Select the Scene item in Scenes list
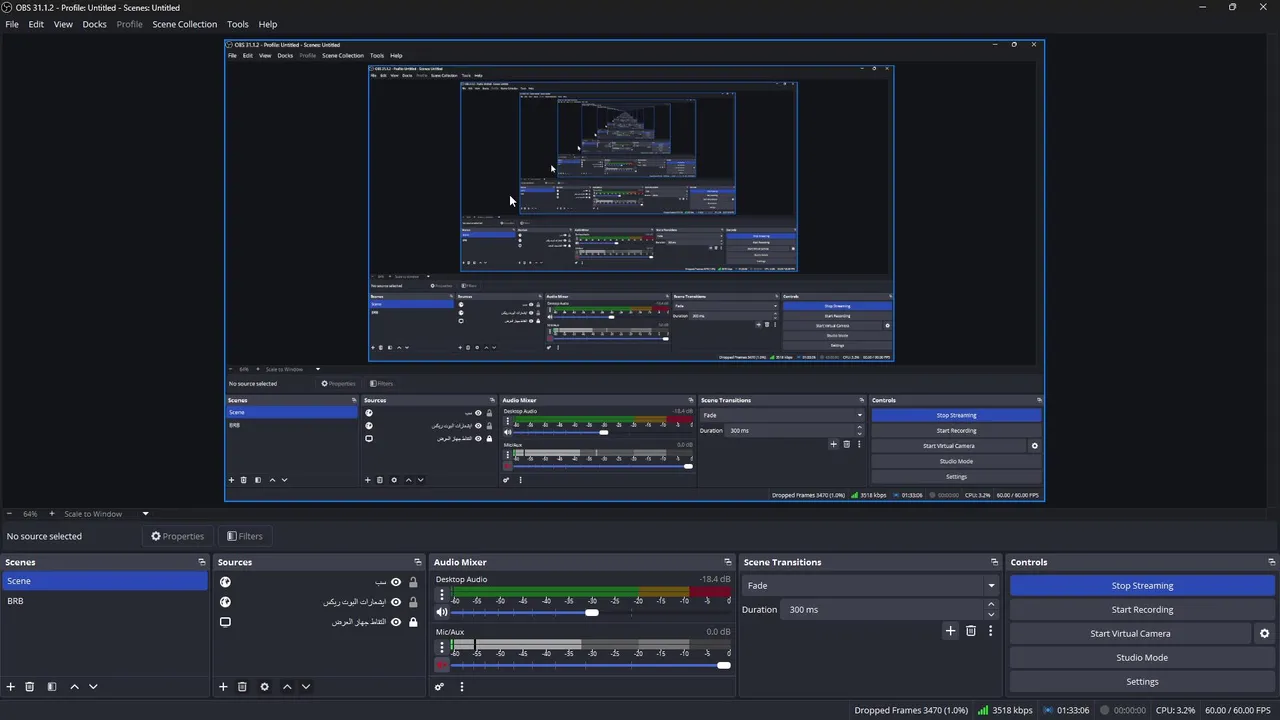Screen dimensions: 1280x720 coord(104,581)
